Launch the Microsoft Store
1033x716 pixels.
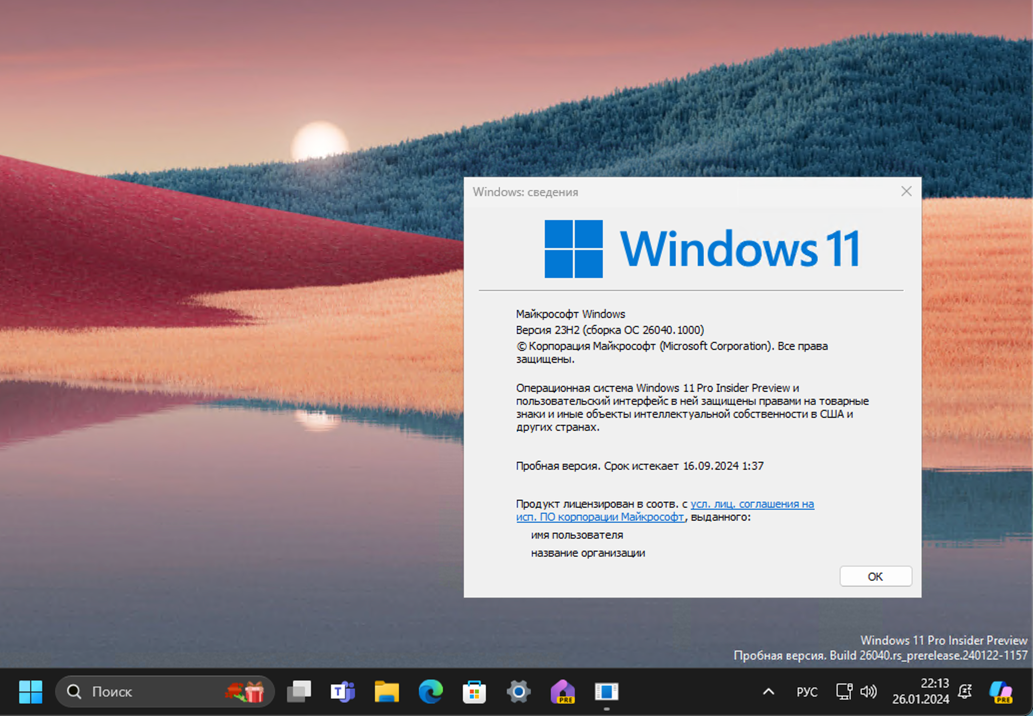(474, 691)
